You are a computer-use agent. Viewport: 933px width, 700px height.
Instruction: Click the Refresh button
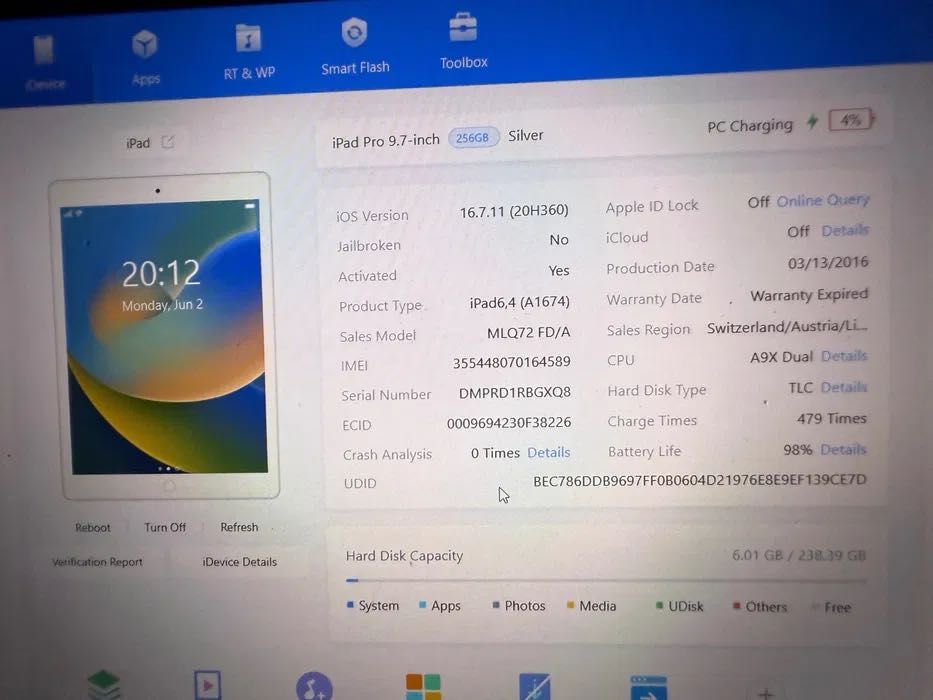pos(239,527)
